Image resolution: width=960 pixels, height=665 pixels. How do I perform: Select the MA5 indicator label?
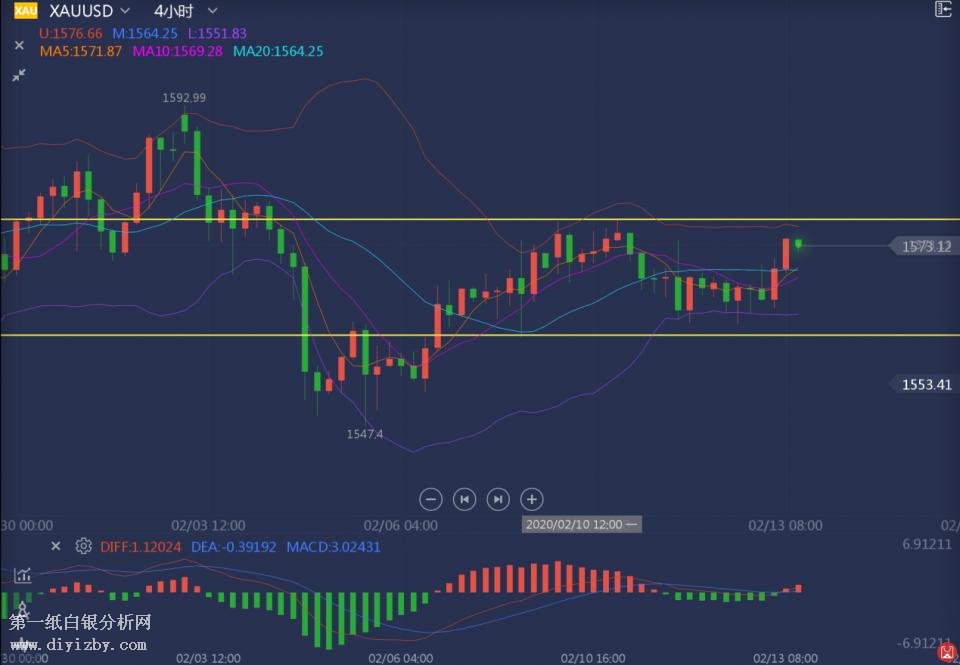(x=81, y=51)
